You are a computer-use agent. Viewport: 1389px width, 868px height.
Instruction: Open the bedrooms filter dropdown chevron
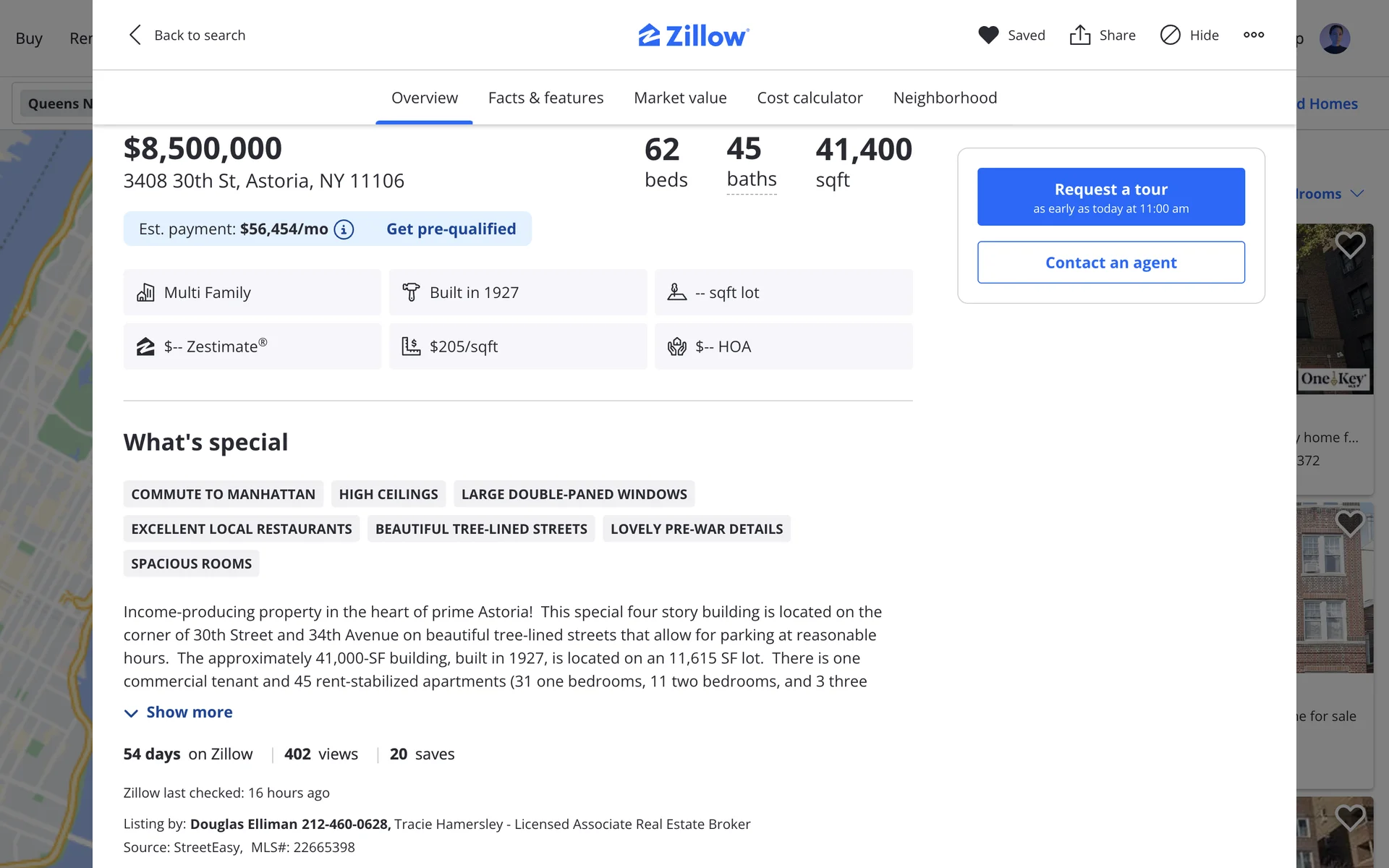coord(1357,194)
